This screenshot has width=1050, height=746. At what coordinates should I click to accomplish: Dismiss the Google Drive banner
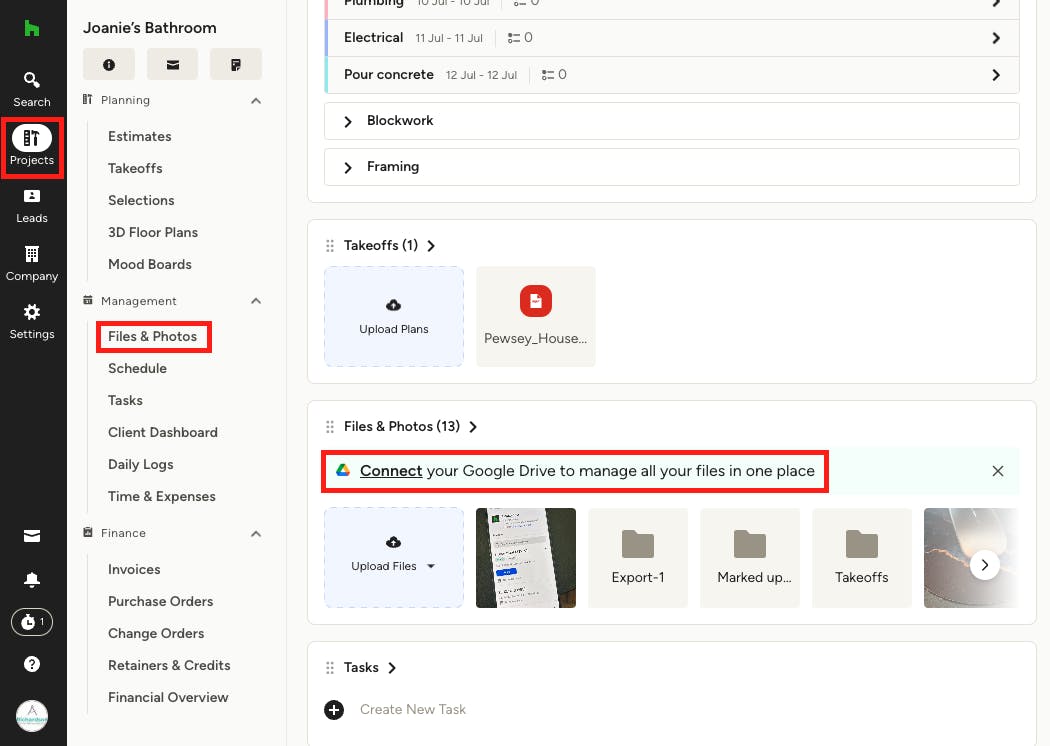(997, 471)
